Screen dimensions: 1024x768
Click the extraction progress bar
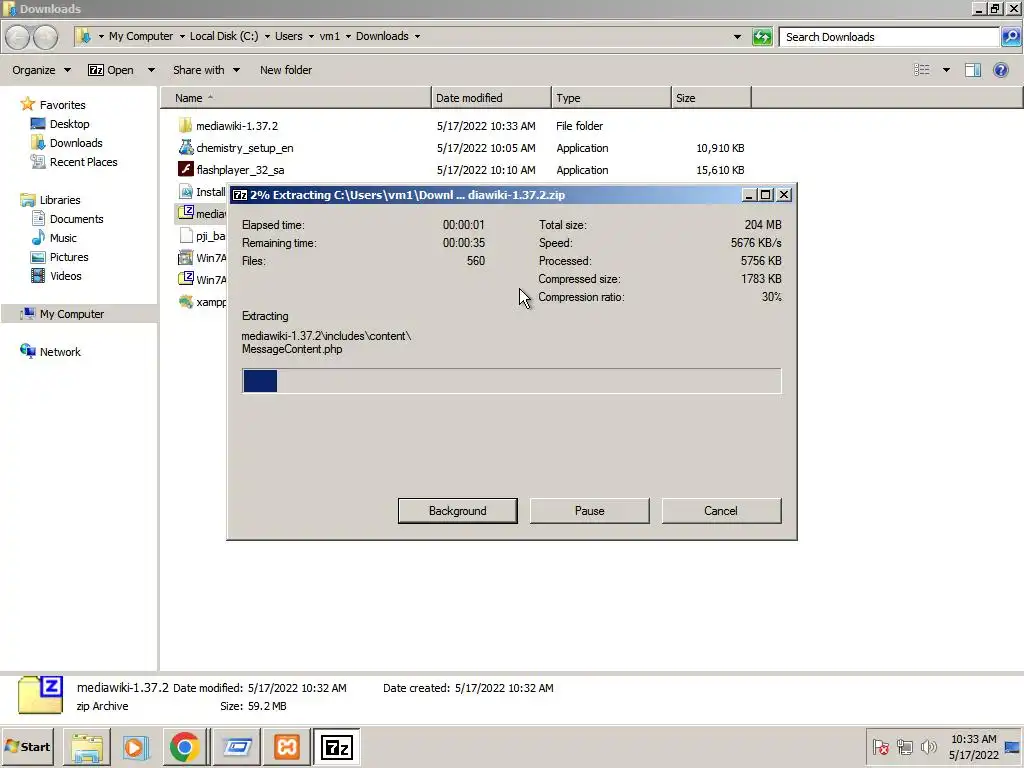pos(511,381)
